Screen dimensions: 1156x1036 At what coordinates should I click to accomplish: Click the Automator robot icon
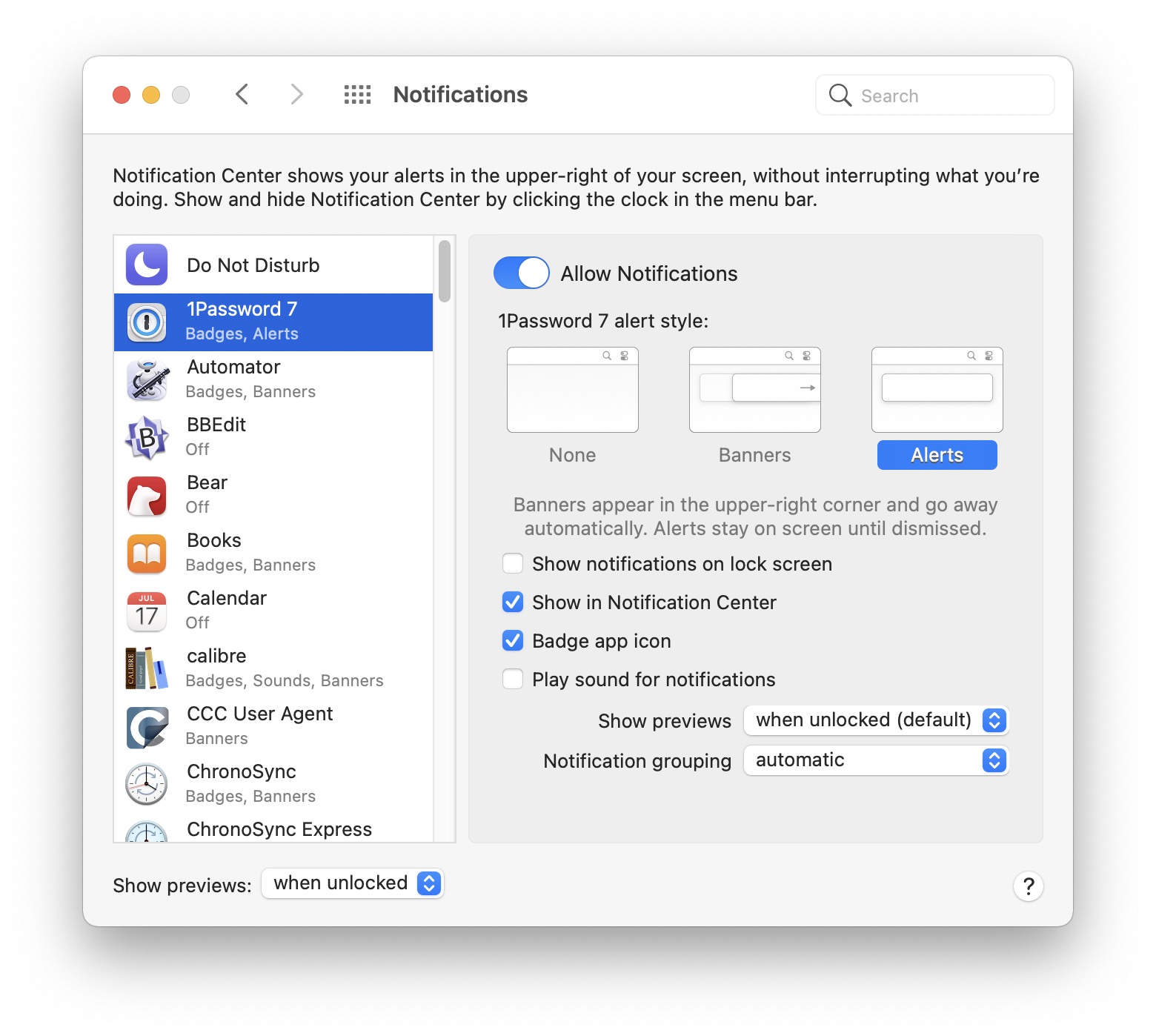[x=147, y=380]
